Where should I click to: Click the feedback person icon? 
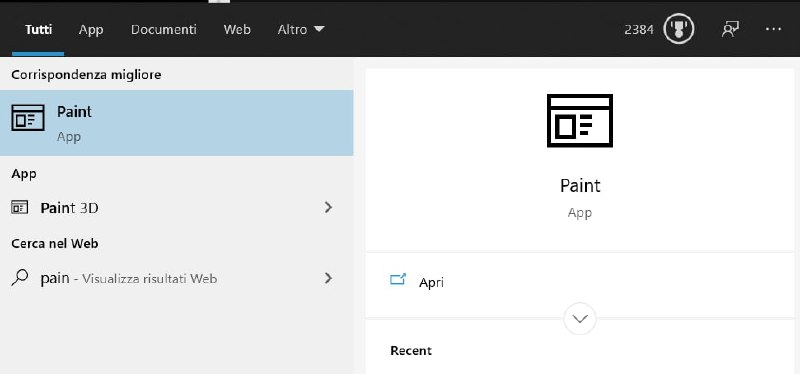coord(730,29)
